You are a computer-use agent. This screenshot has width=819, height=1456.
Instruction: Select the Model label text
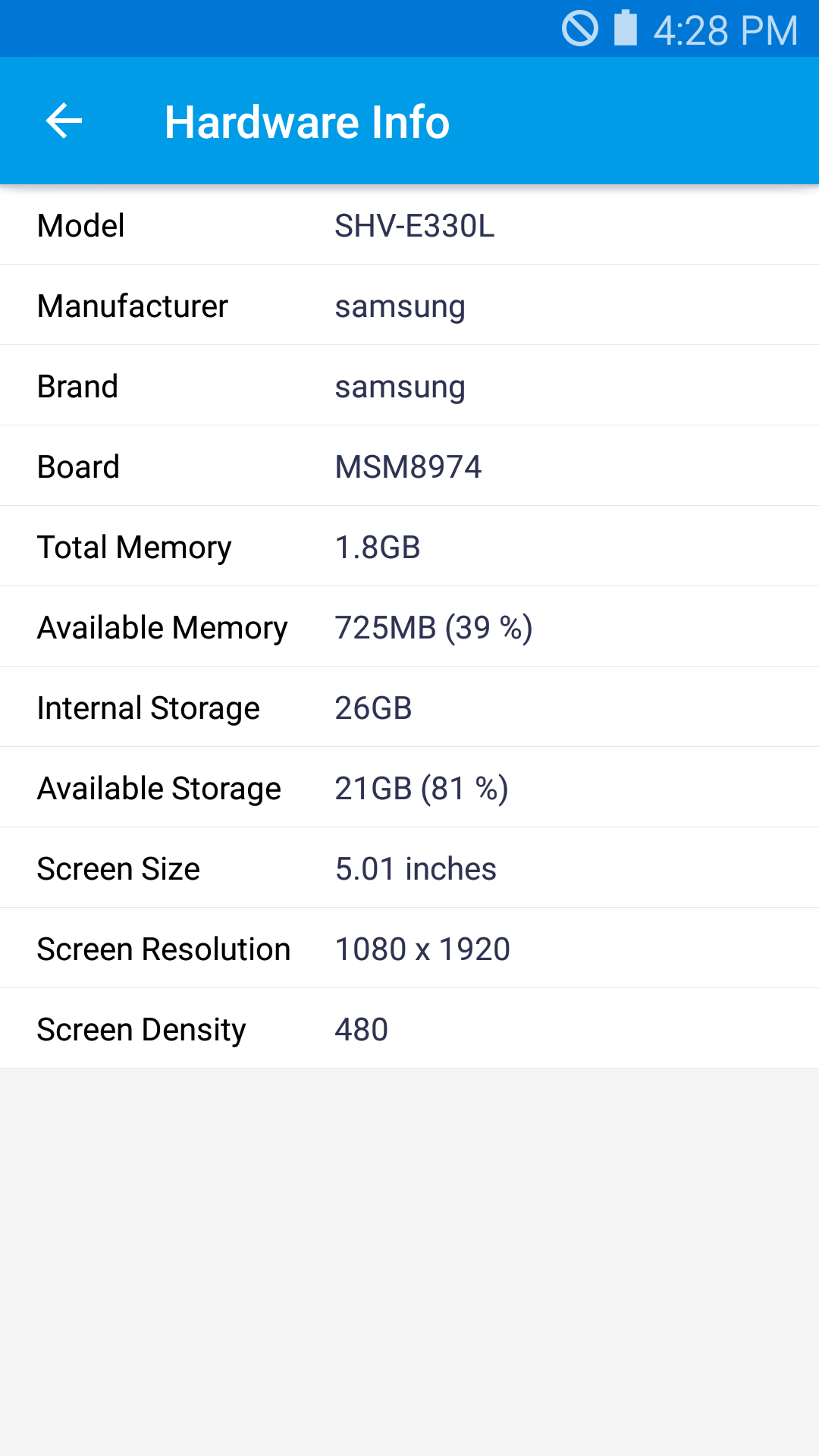[80, 225]
